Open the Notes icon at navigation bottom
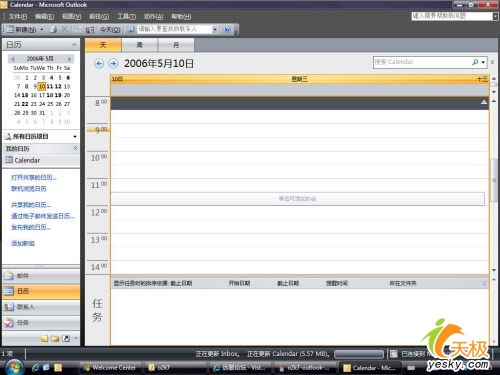The height and width of the screenshot is (375, 500). [x=44, y=339]
